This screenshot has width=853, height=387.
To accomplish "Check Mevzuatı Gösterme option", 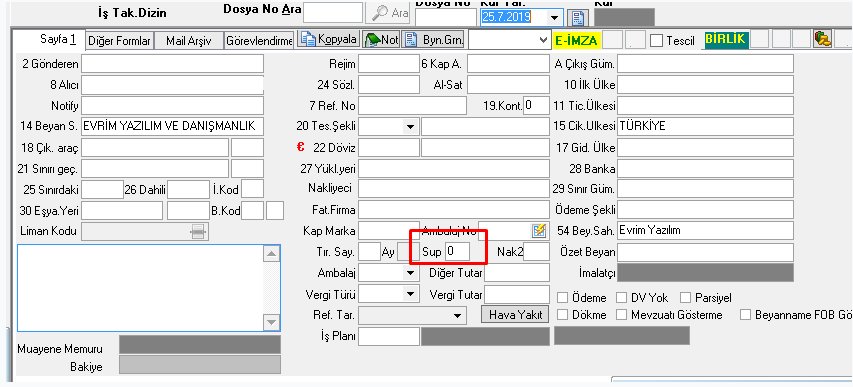I will [x=622, y=315].
